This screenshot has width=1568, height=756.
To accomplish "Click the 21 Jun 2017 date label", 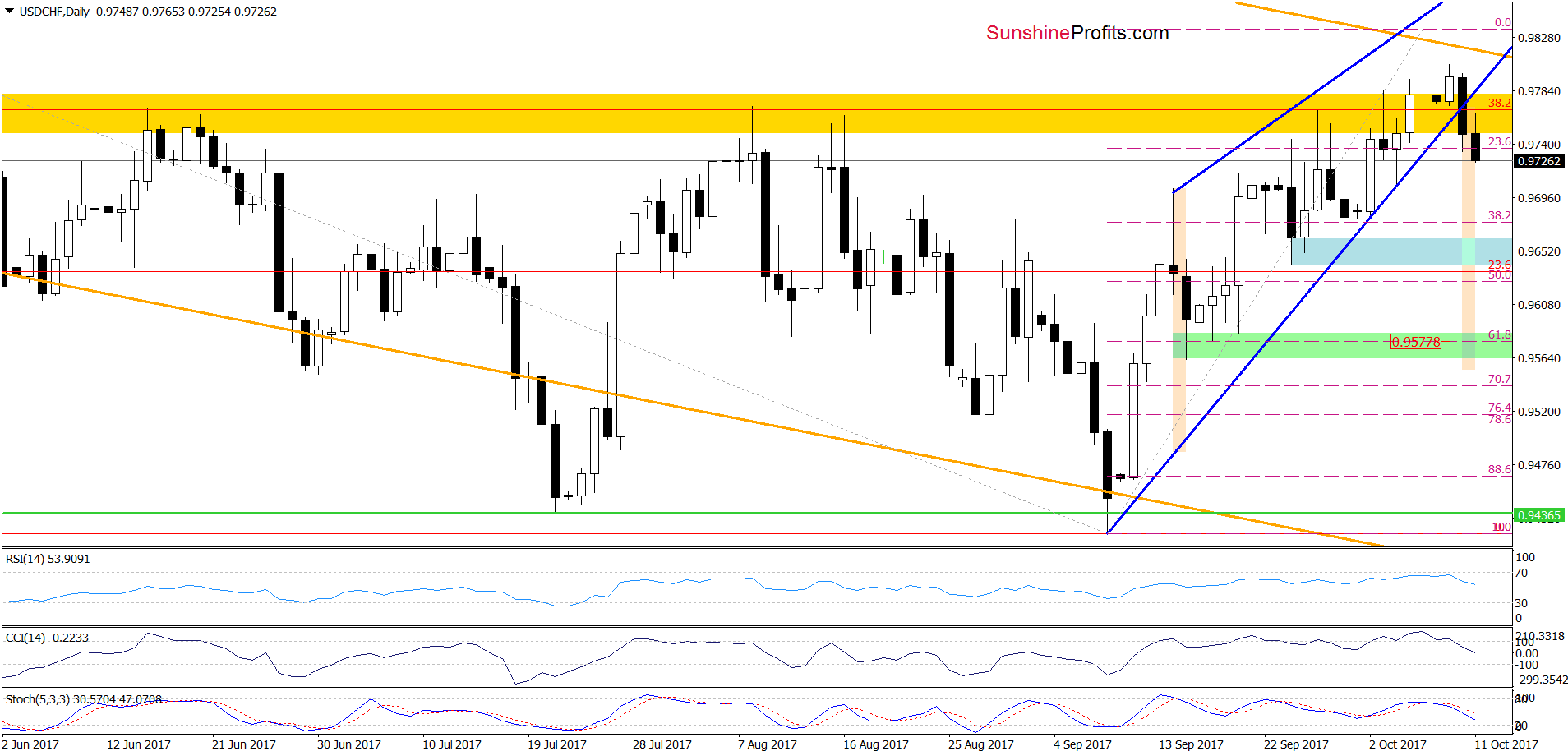I will click(x=244, y=744).
